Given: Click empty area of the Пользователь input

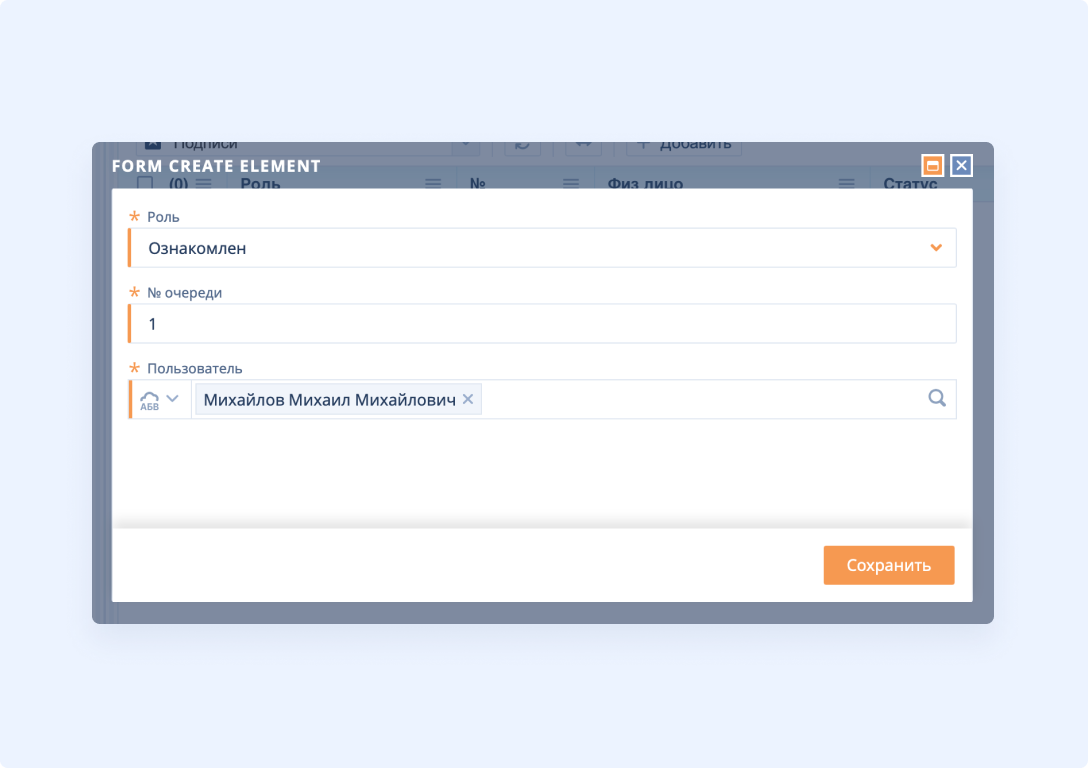Looking at the screenshot, I should pos(700,400).
